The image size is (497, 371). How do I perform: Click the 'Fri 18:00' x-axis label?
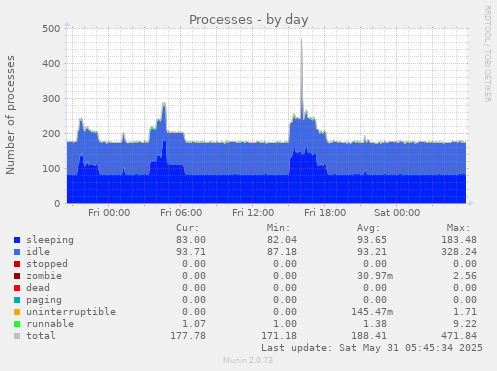coord(325,213)
